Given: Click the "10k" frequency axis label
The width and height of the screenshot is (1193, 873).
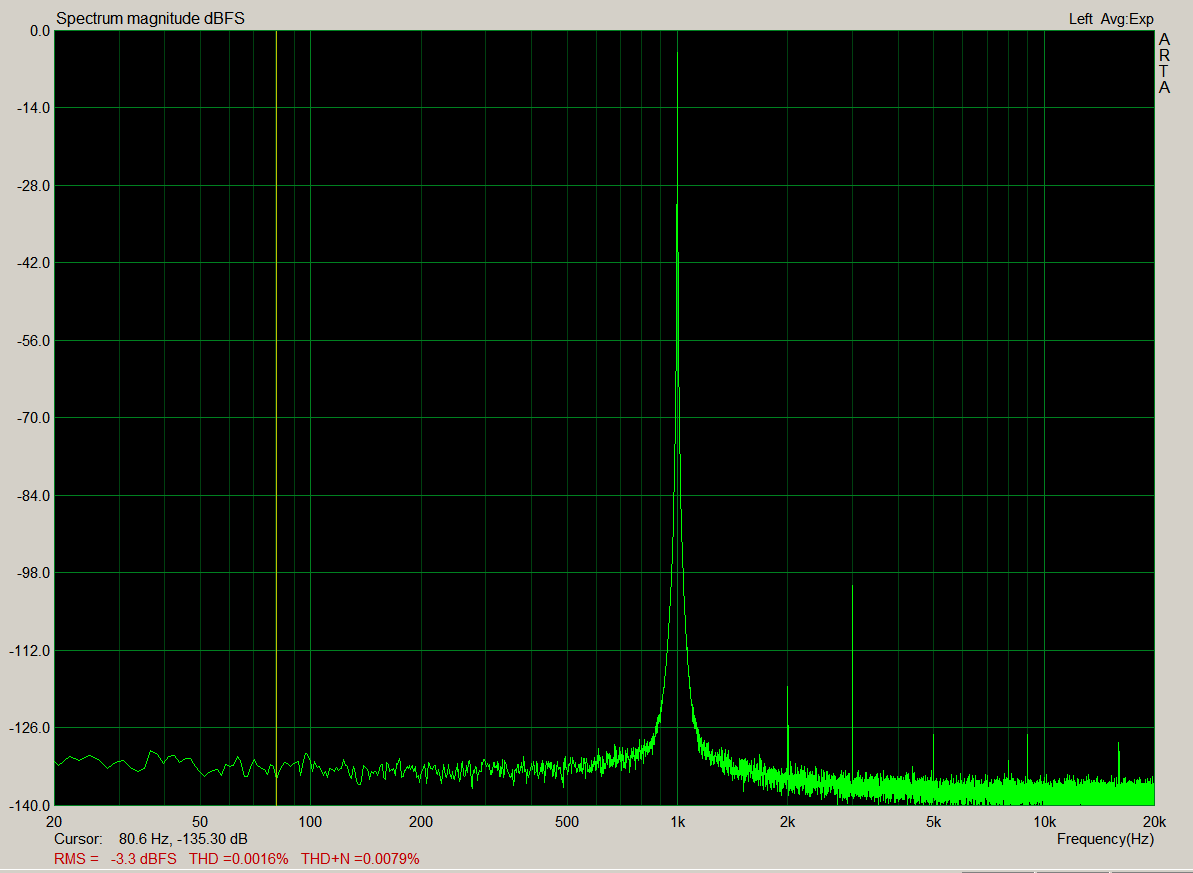Looking at the screenshot, I should (x=1044, y=822).
